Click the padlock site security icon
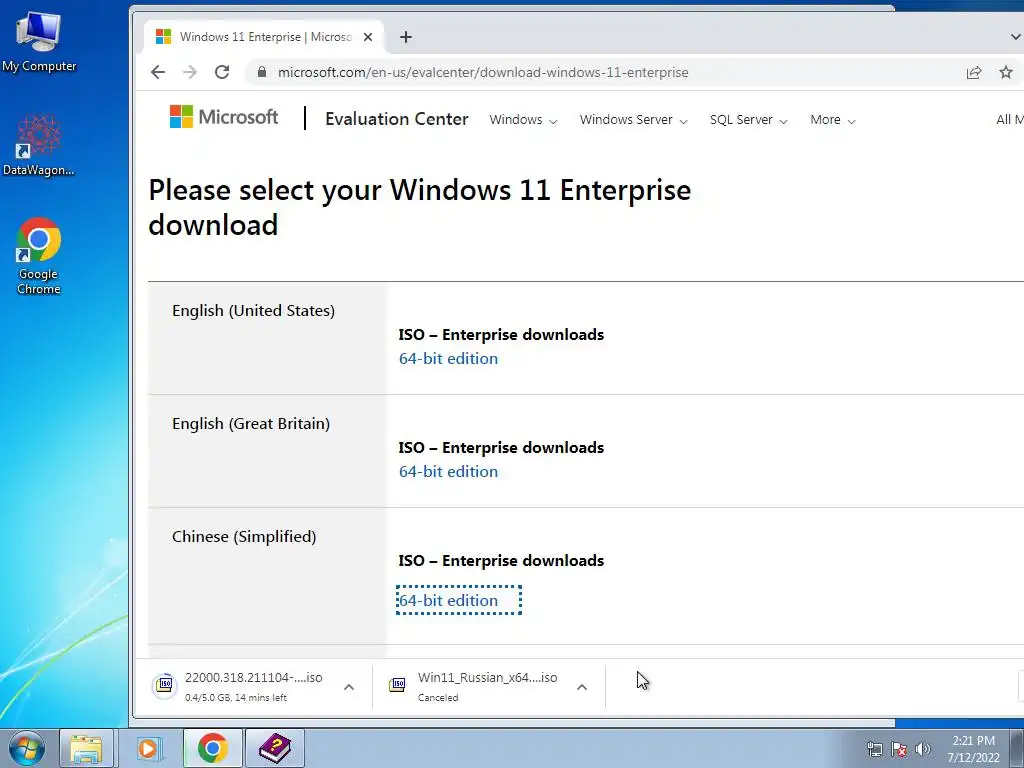 click(262, 72)
